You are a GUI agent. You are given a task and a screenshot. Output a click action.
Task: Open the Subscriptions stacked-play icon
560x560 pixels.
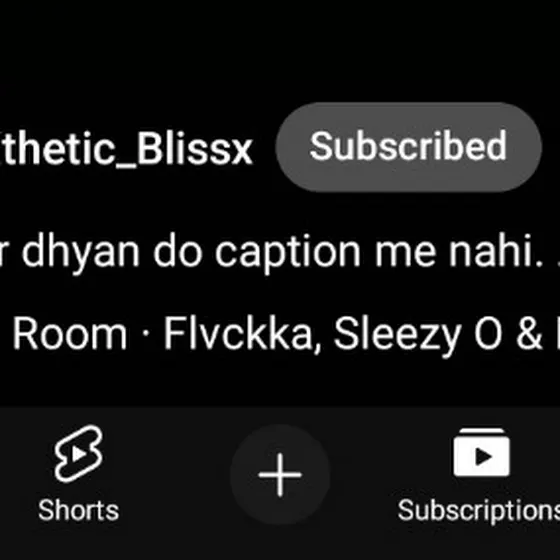coord(481,452)
